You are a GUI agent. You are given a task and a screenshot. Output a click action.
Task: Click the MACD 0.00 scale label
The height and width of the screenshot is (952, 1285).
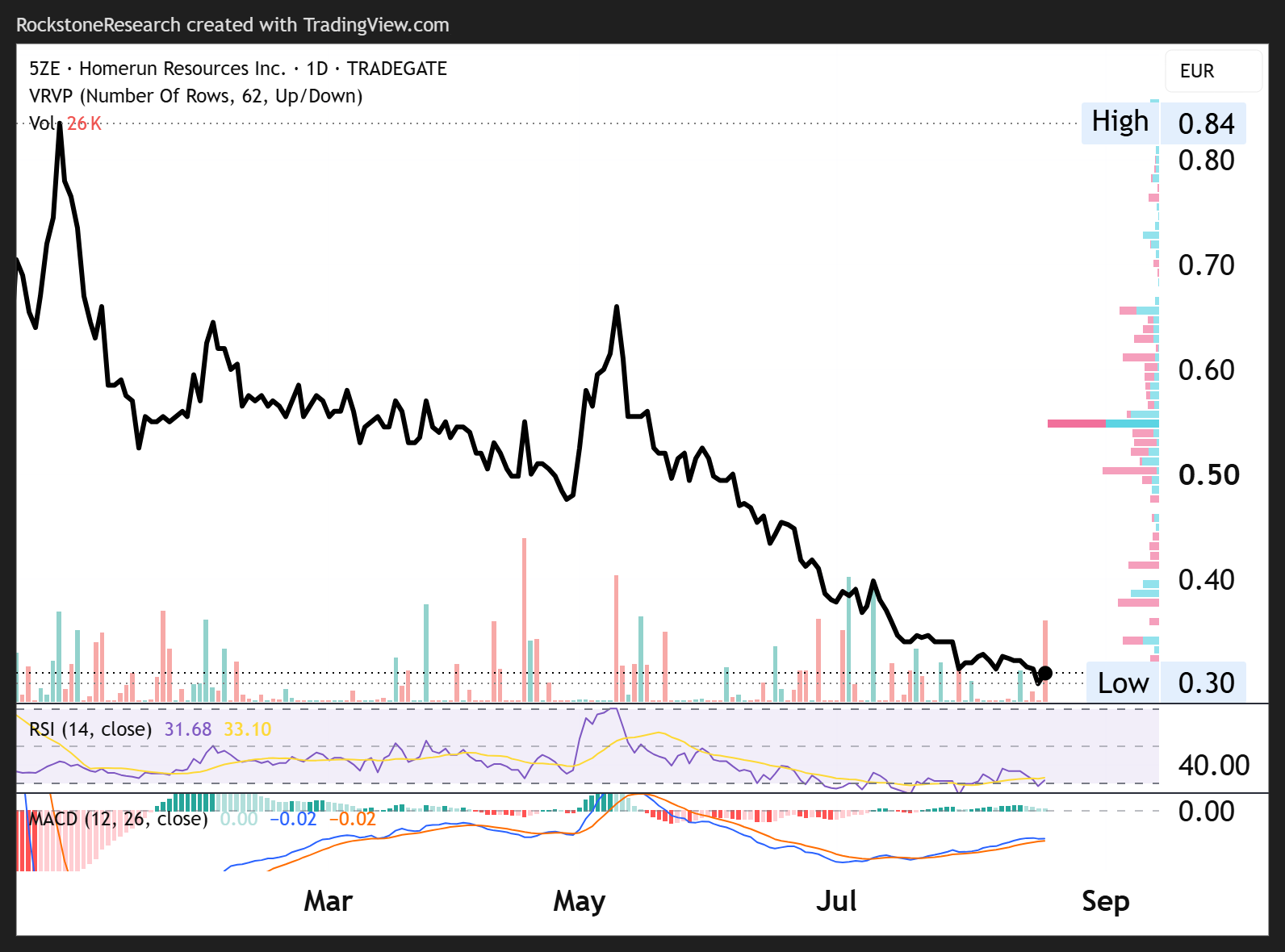[x=1207, y=811]
